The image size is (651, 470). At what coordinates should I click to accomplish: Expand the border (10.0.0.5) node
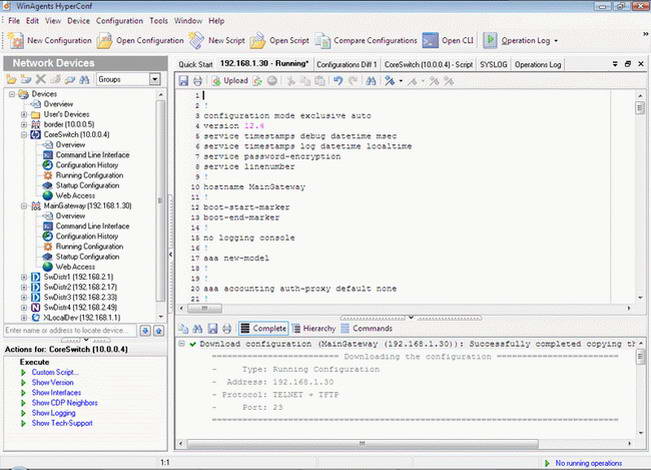[x=24, y=124]
